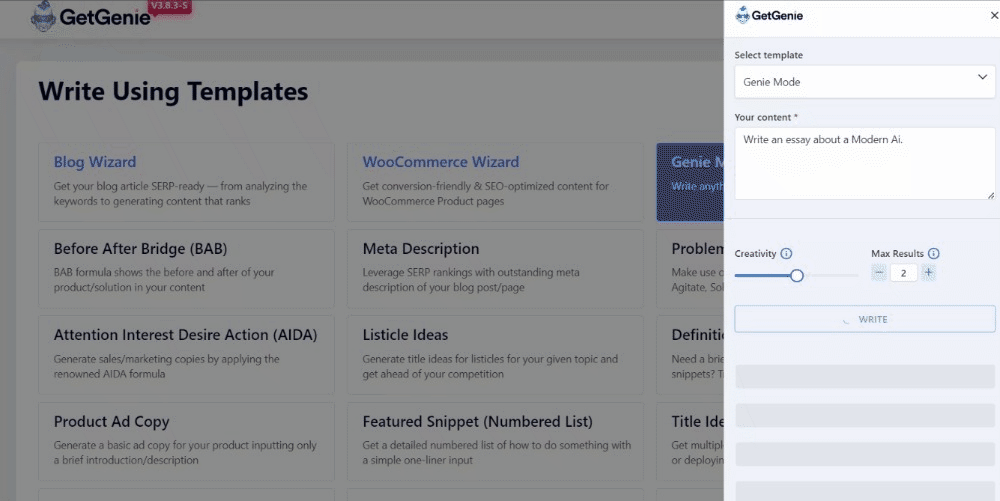Screen dimensions: 1000x501
Task: Click the Max Results number field
Action: [x=904, y=273]
